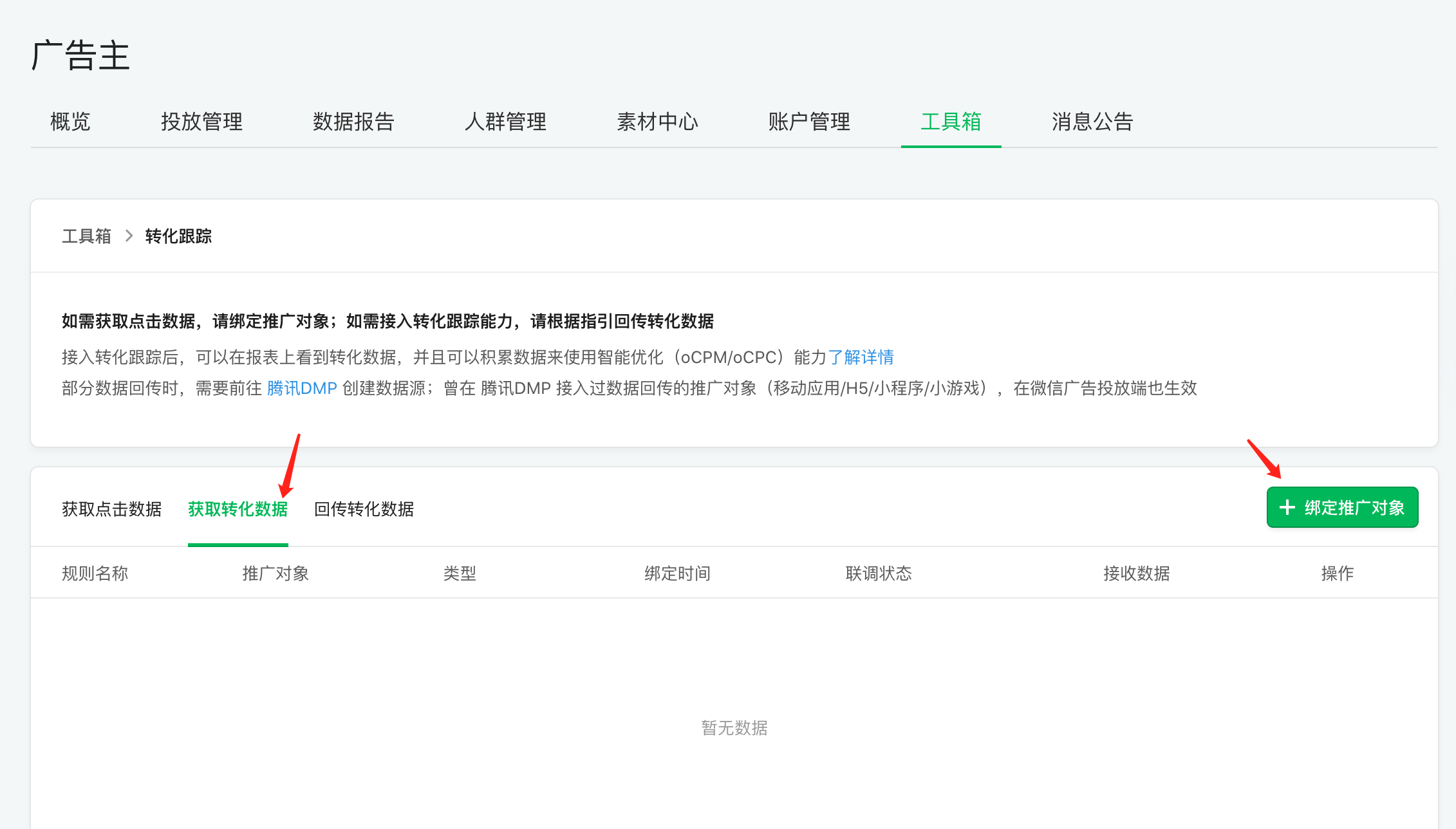Select 获取转化数据 sub-tab
The height and width of the screenshot is (829, 1456).
238,509
